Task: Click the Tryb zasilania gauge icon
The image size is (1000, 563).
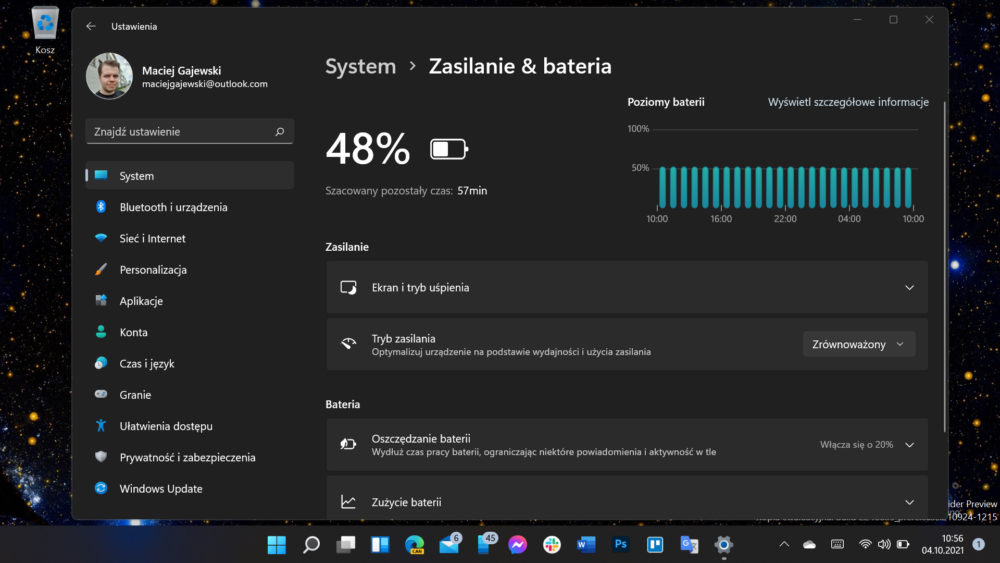Action: 348,344
